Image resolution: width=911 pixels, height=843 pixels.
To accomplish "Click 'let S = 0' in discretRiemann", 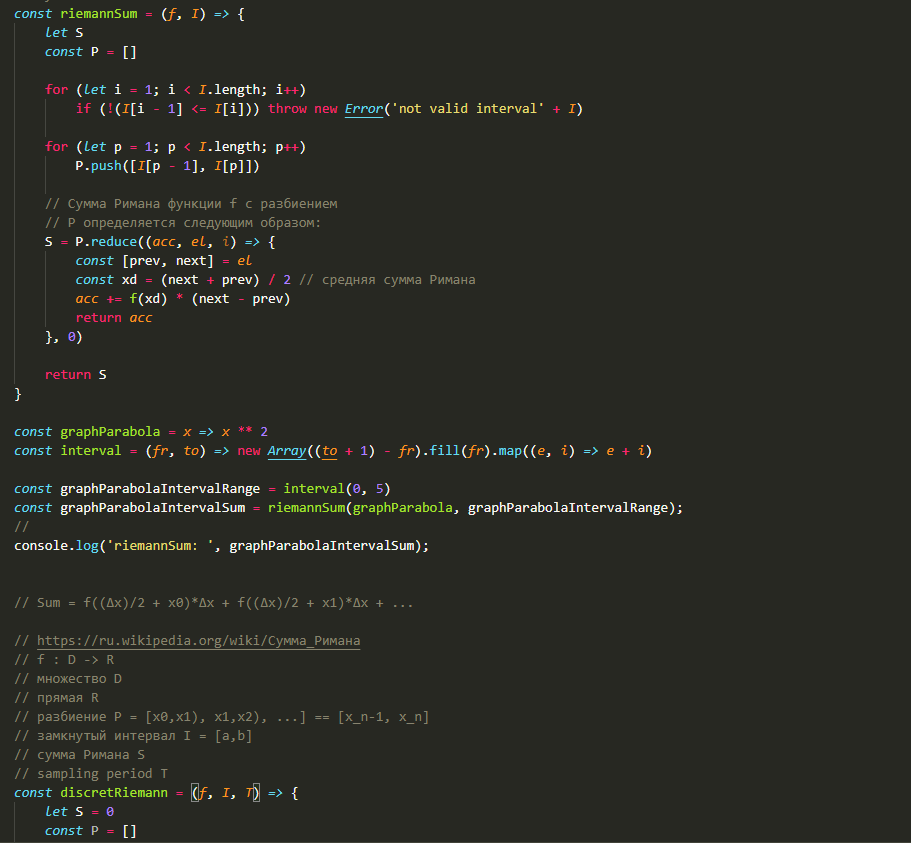I will coord(80,812).
